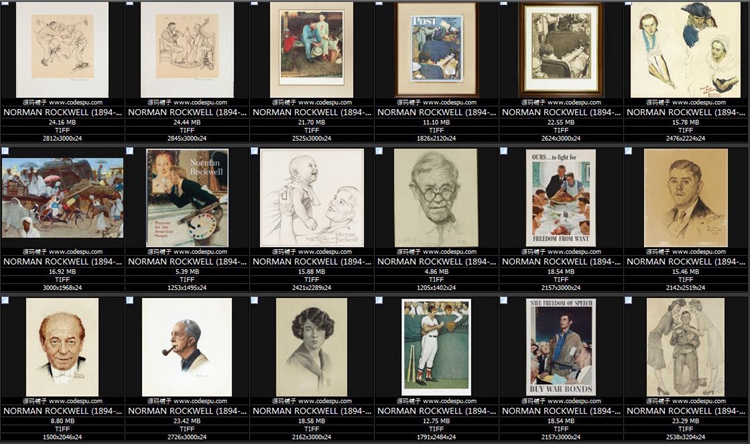Check the box for the soldier sketch

click(x=629, y=300)
